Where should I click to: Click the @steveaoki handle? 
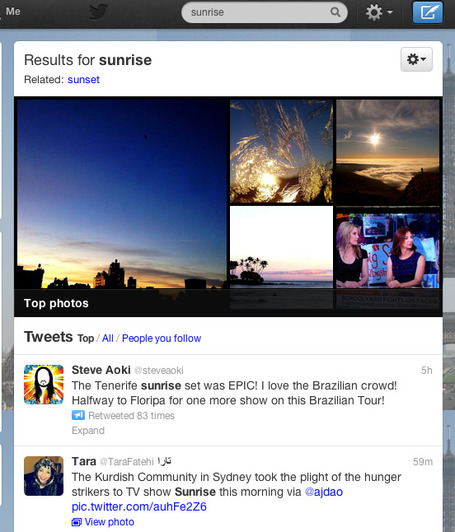tap(159, 370)
